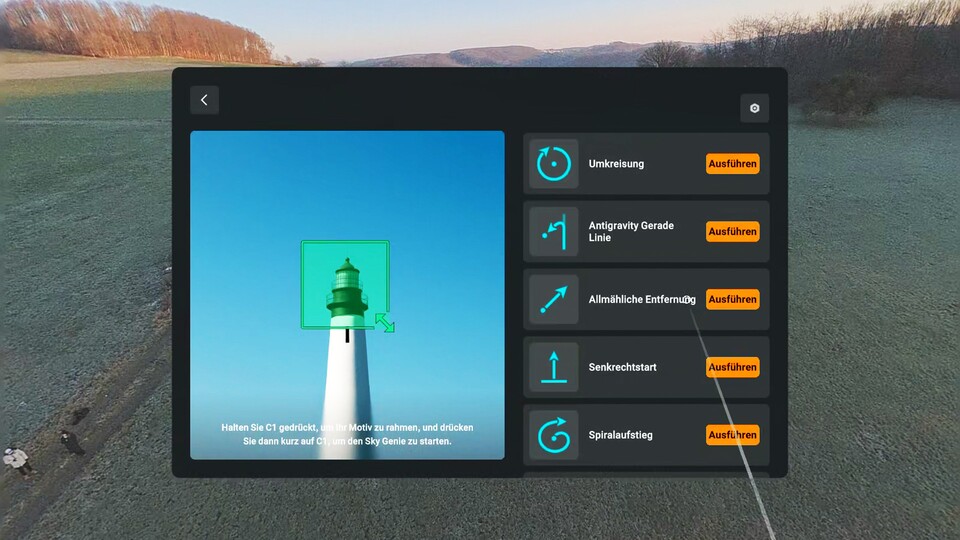Image resolution: width=960 pixels, height=540 pixels.
Task: Execute Senkrechtstart with its Ausführen button
Action: click(x=732, y=367)
